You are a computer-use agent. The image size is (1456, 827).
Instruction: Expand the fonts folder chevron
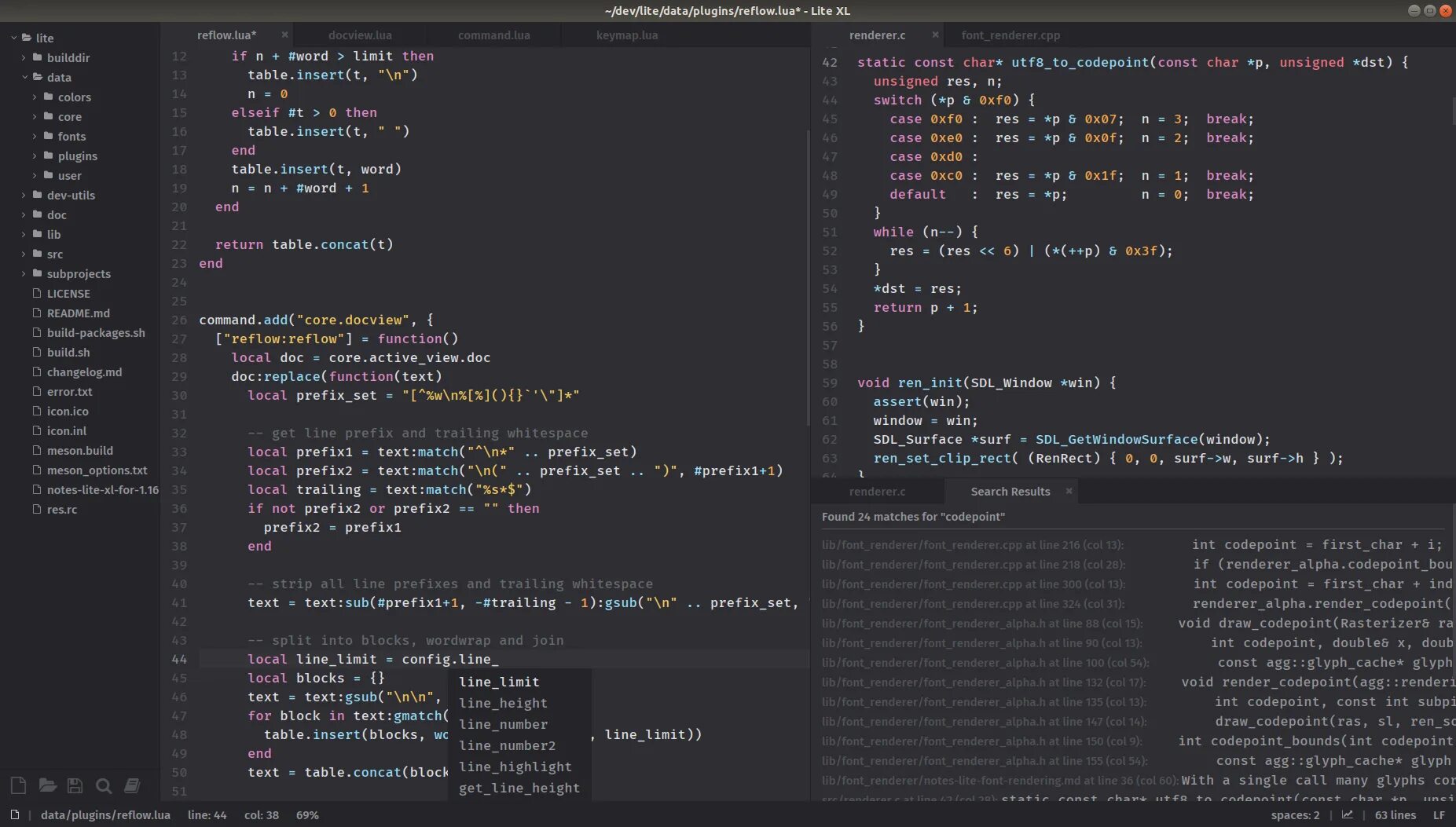(x=35, y=136)
